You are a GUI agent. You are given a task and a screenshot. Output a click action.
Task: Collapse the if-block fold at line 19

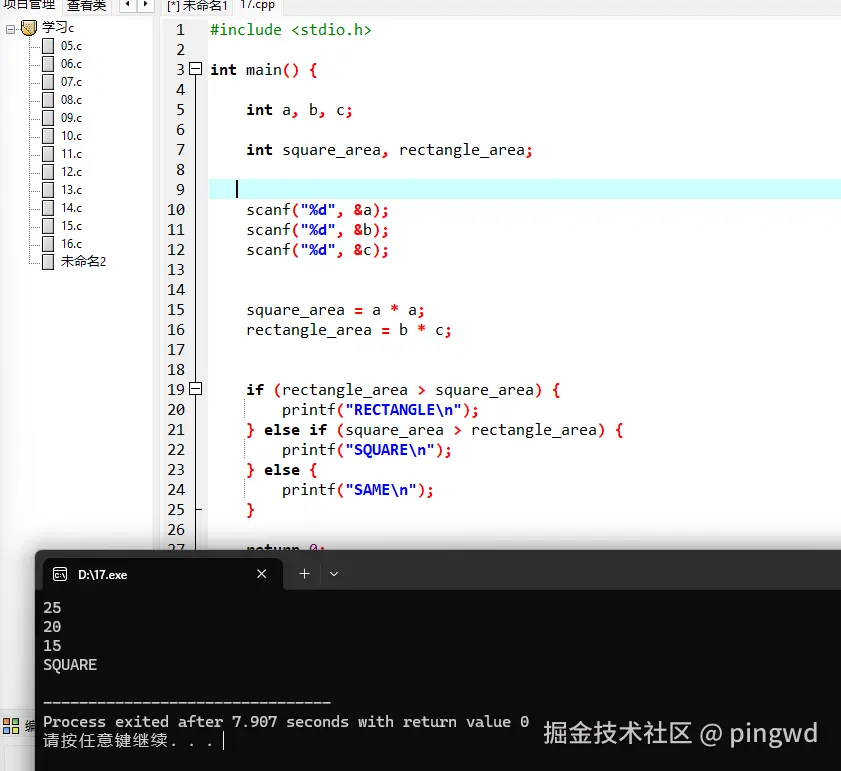pyautogui.click(x=196, y=389)
